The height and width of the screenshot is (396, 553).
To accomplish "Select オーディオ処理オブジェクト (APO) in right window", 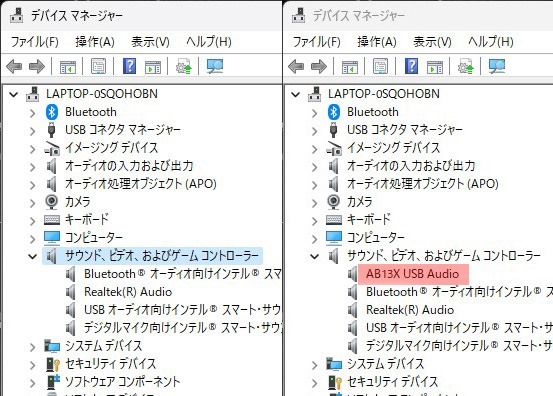I will (x=423, y=184).
